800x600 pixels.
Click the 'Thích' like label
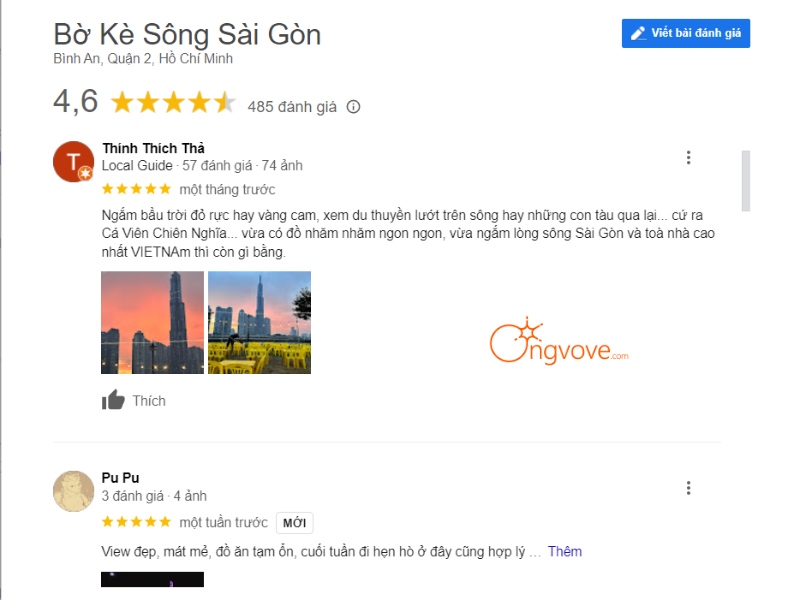[x=149, y=401]
